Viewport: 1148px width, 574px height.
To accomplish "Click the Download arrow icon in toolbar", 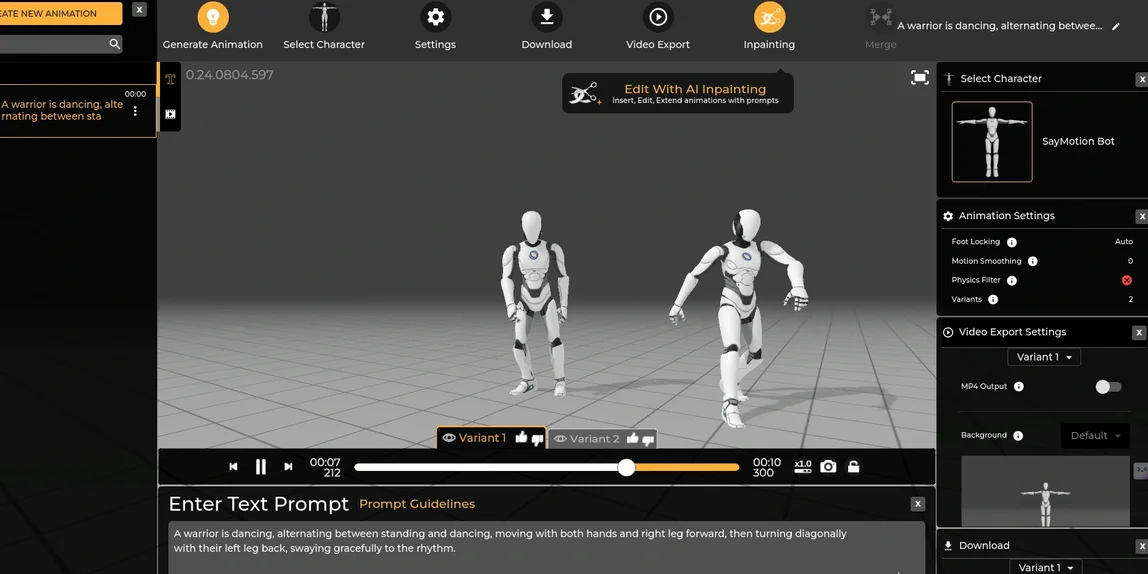I will [547, 17].
